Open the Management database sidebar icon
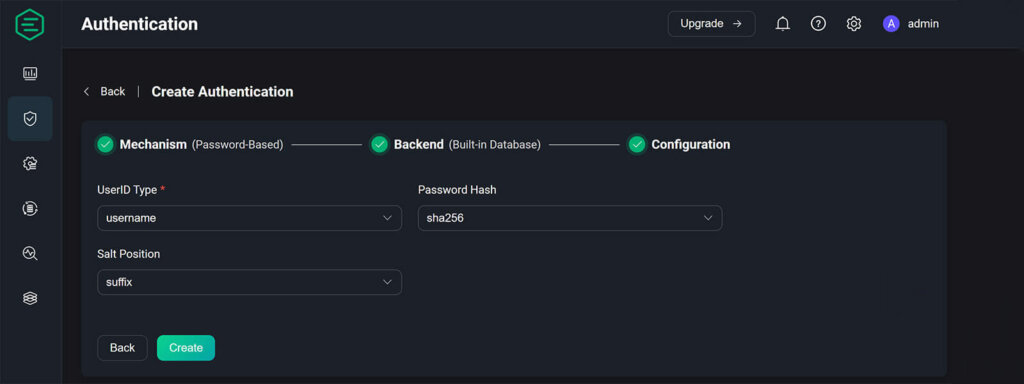This screenshot has height=384, width=1024. click(x=30, y=208)
